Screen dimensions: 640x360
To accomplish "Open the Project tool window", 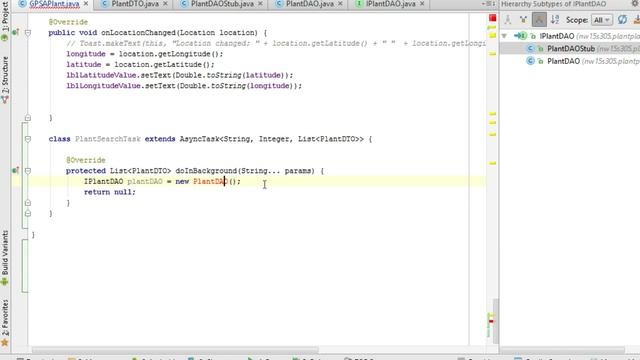I will [5, 20].
